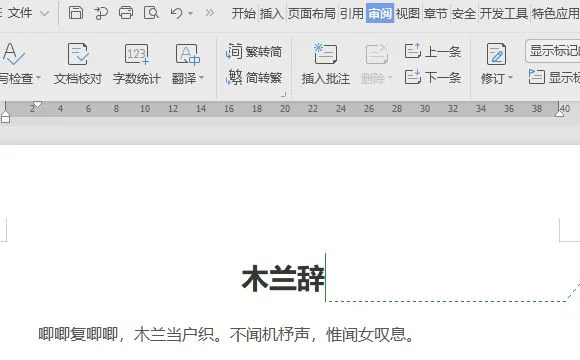This screenshot has height=360, width=580.
Task: Switch to the 视图 tab
Action: tap(408, 14)
